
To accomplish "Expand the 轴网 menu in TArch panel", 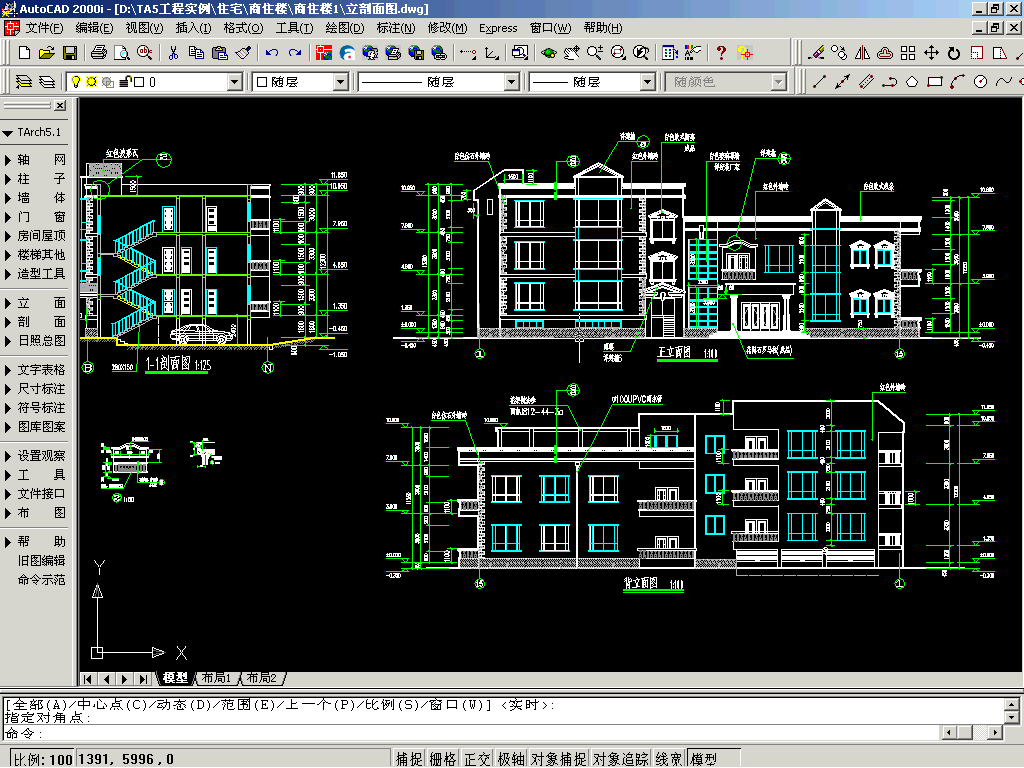I will tap(35, 160).
